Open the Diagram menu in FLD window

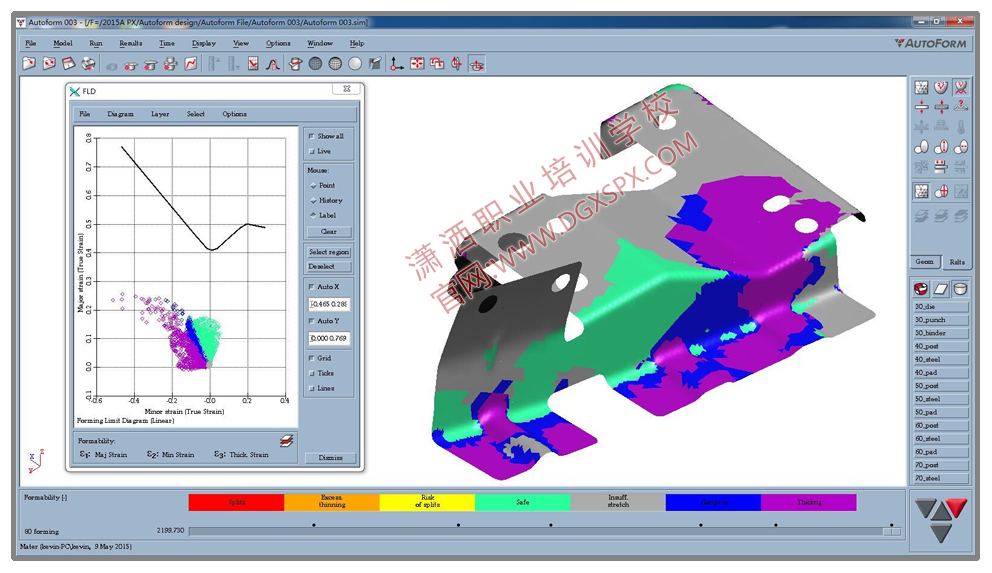(120, 114)
